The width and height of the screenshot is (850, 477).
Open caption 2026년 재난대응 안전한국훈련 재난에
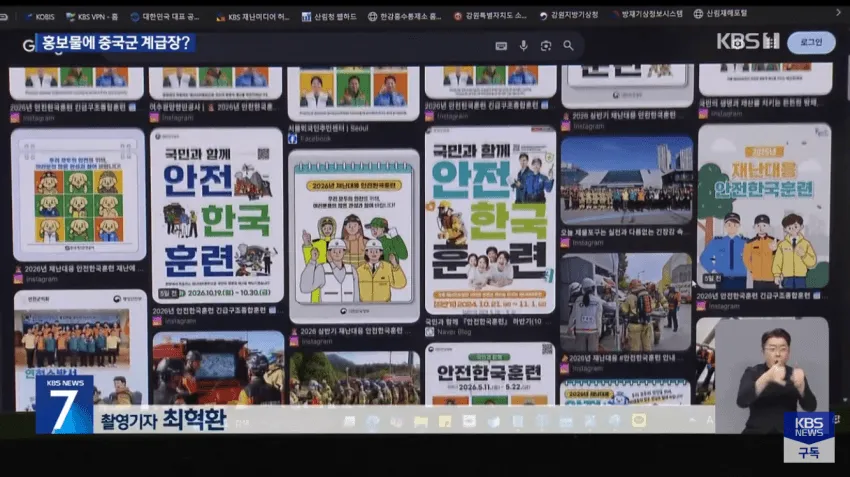pyautogui.click(x=79, y=269)
